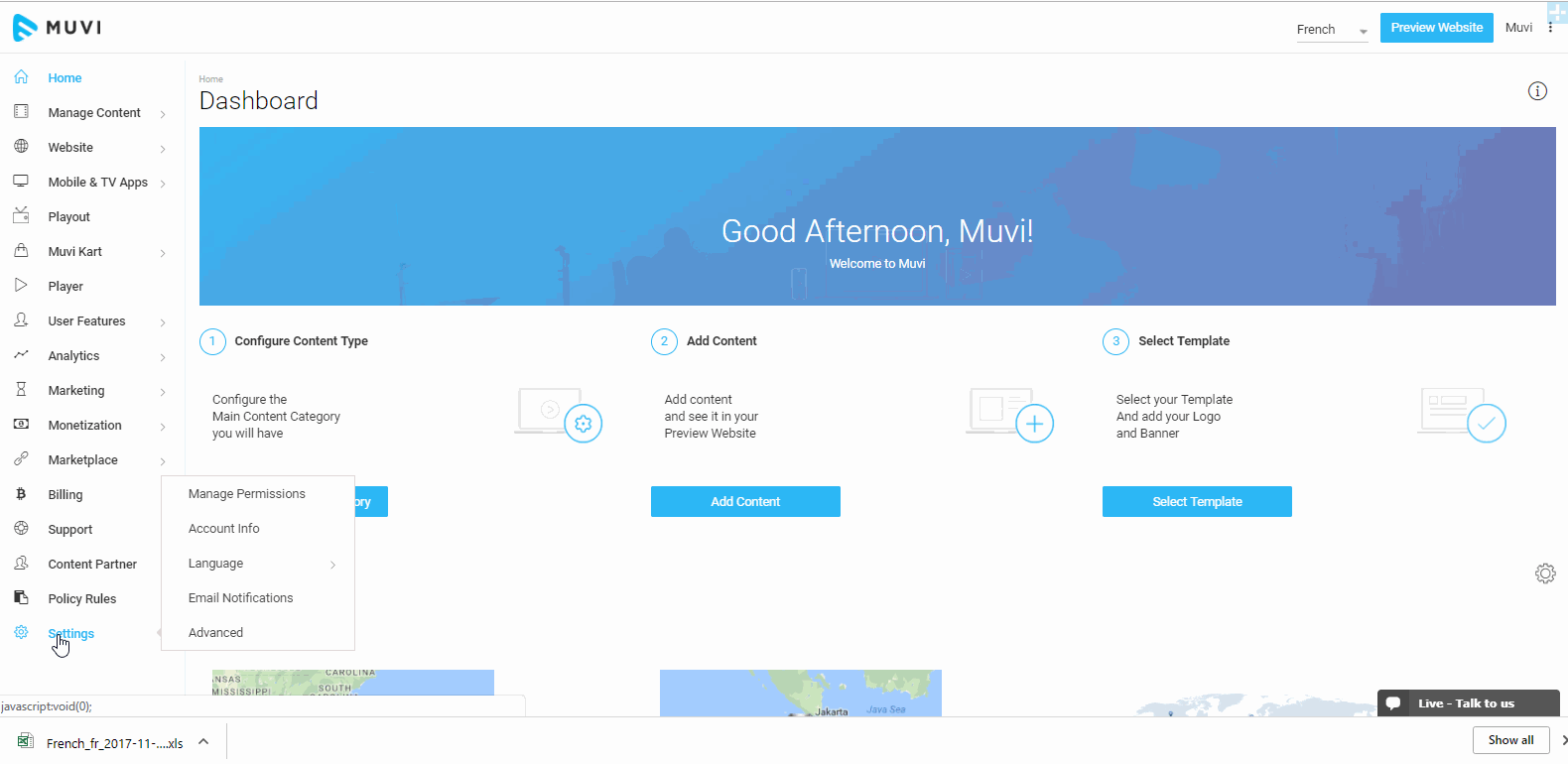The height and width of the screenshot is (764, 1568).
Task: Open the French_fr_2017-11 xls download
Action: [x=114, y=743]
